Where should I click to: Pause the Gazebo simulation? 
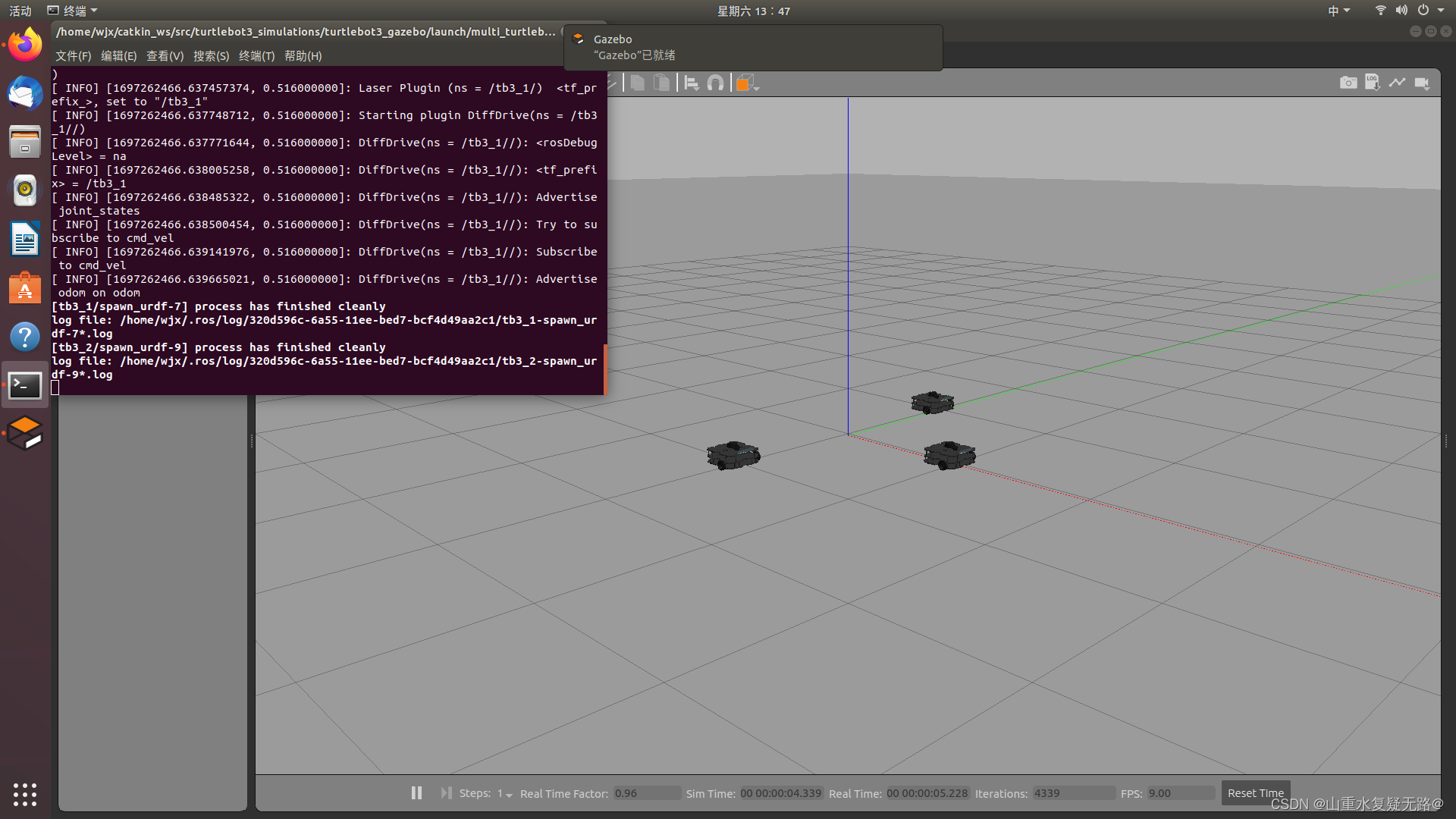pos(416,792)
